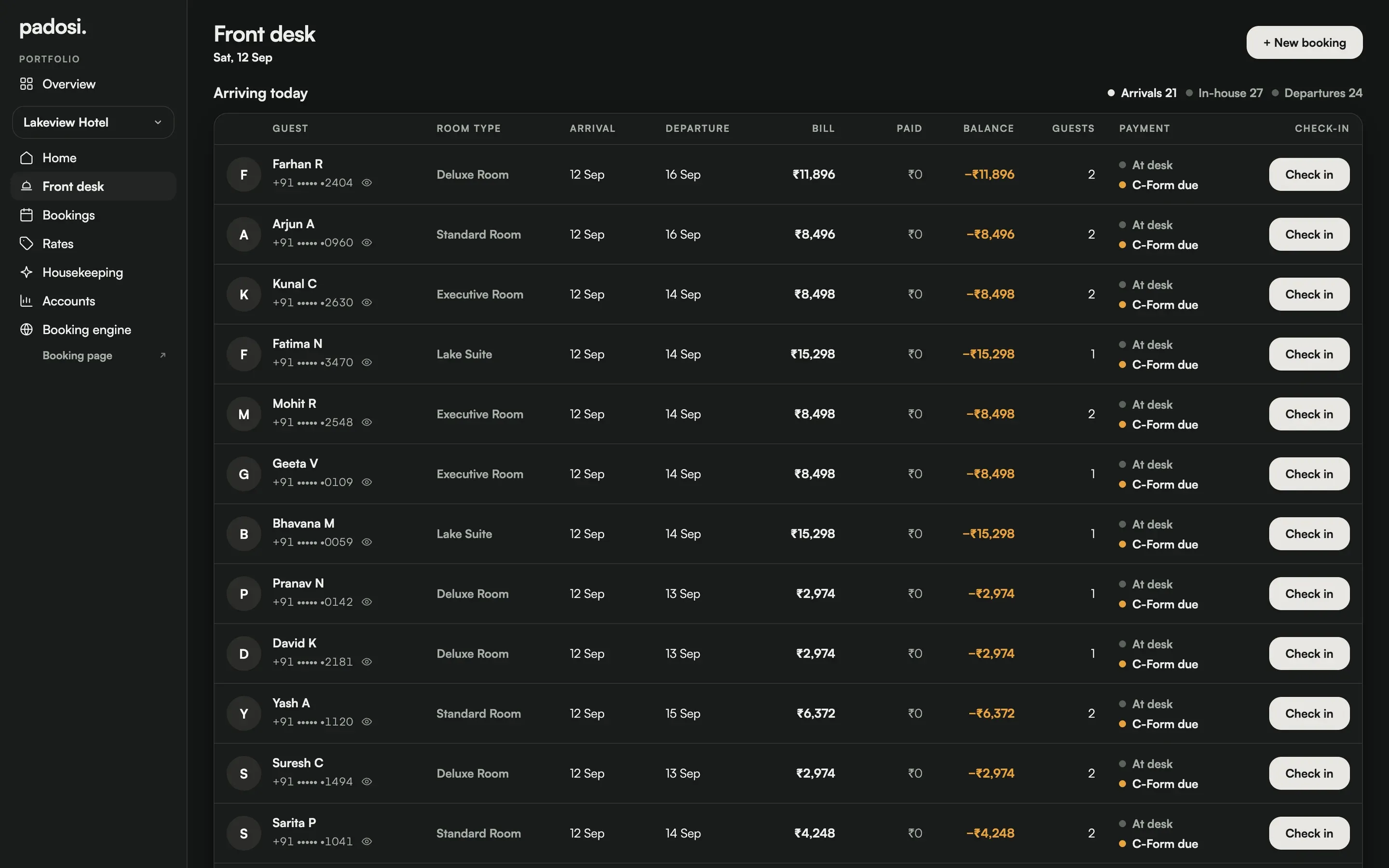Screen dimensions: 1389x868
Task: Click David K's avatar circle
Action: (x=244, y=654)
